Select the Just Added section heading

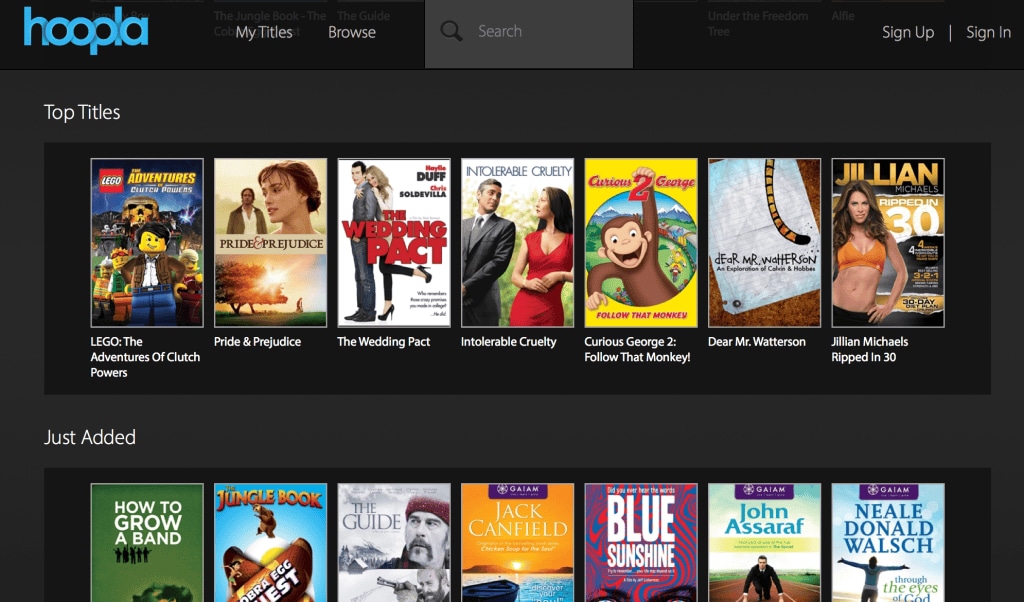pyautogui.click(x=89, y=437)
